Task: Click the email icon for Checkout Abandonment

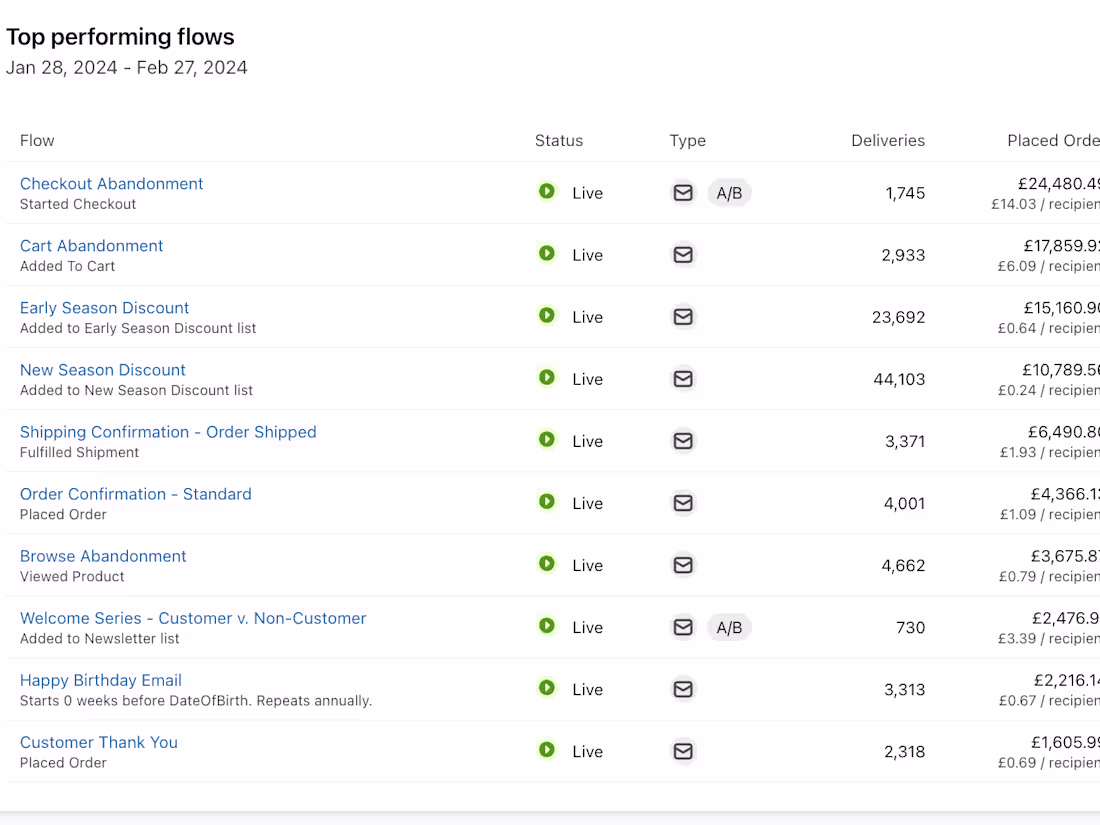Action: (x=683, y=192)
